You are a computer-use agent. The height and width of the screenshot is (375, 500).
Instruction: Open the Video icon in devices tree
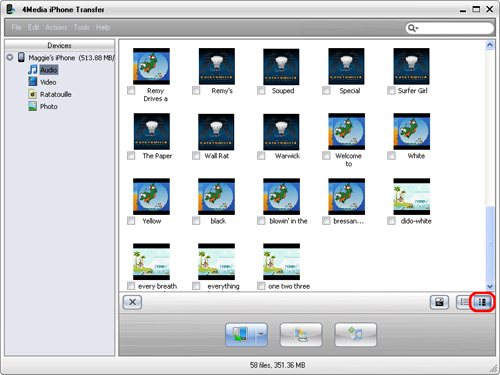pyautogui.click(x=33, y=82)
